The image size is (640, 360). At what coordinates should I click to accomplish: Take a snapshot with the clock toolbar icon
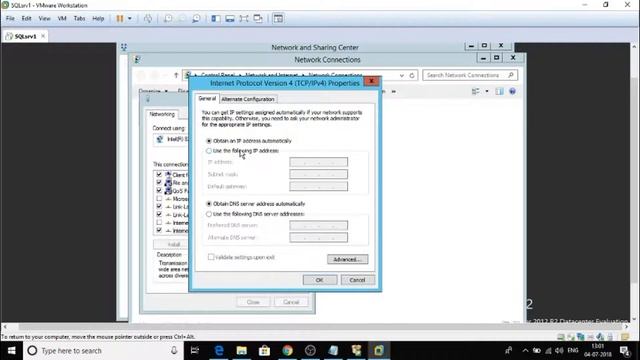(168, 18)
